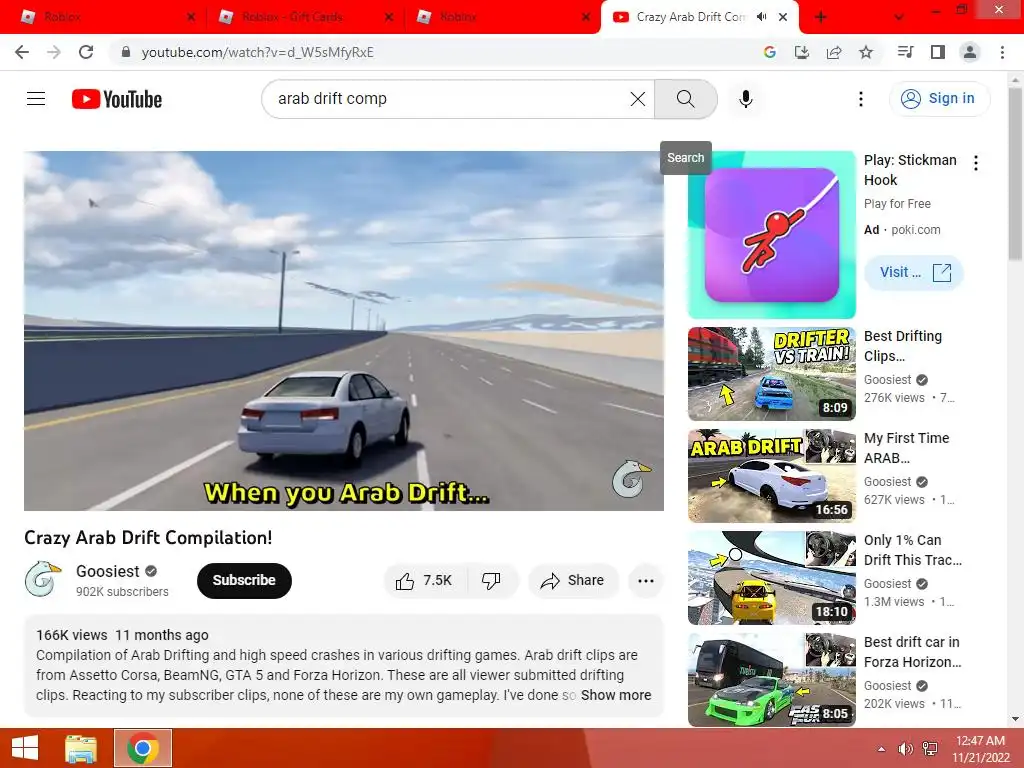Go to YouTube home via logo
This screenshot has width=1024, height=768.
pyautogui.click(x=117, y=99)
